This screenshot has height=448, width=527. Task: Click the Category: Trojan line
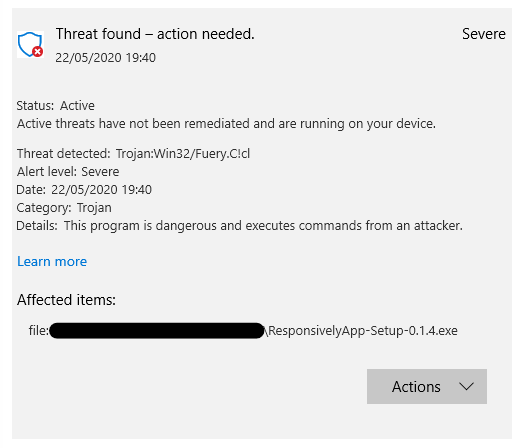[64, 208]
